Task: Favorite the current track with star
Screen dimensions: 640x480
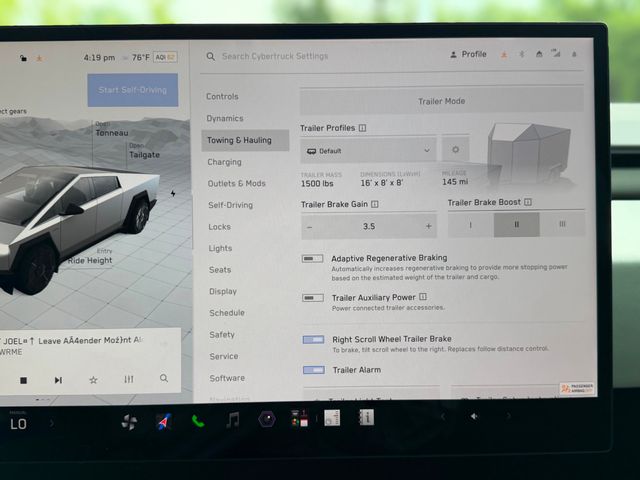Action: (x=93, y=380)
